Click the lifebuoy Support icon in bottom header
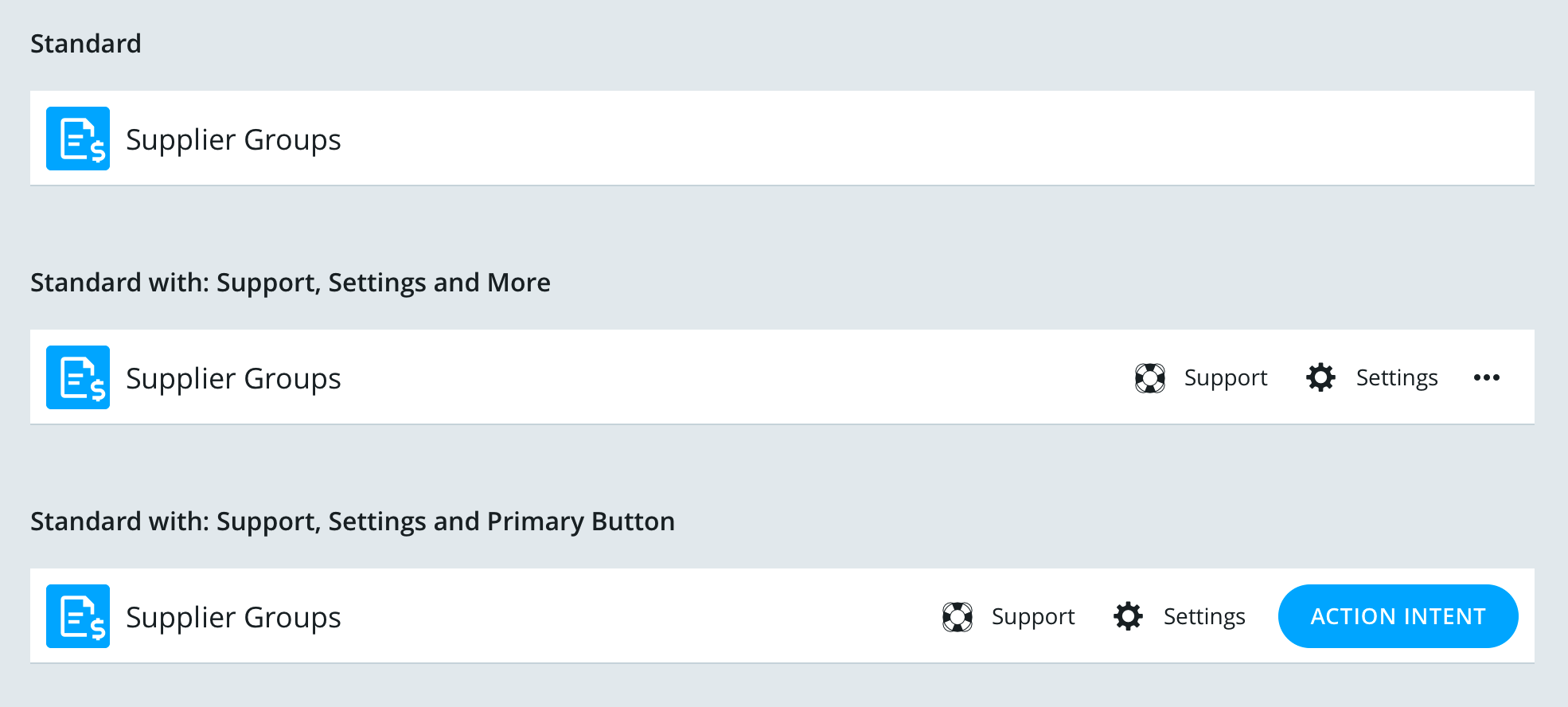Viewport: 1568px width, 707px height. [x=958, y=615]
